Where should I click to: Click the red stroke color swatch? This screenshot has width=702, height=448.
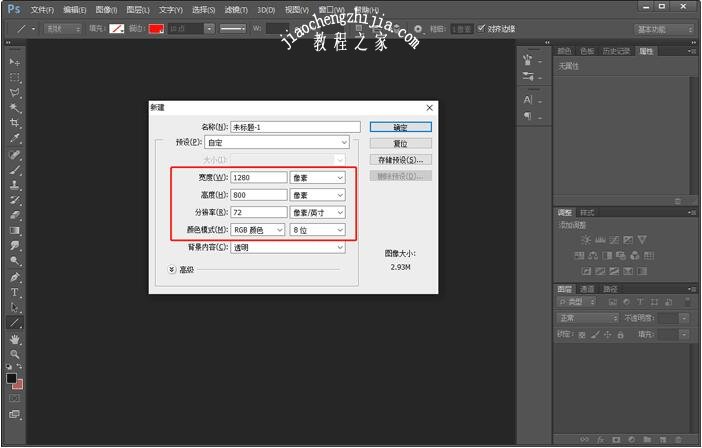(156, 29)
